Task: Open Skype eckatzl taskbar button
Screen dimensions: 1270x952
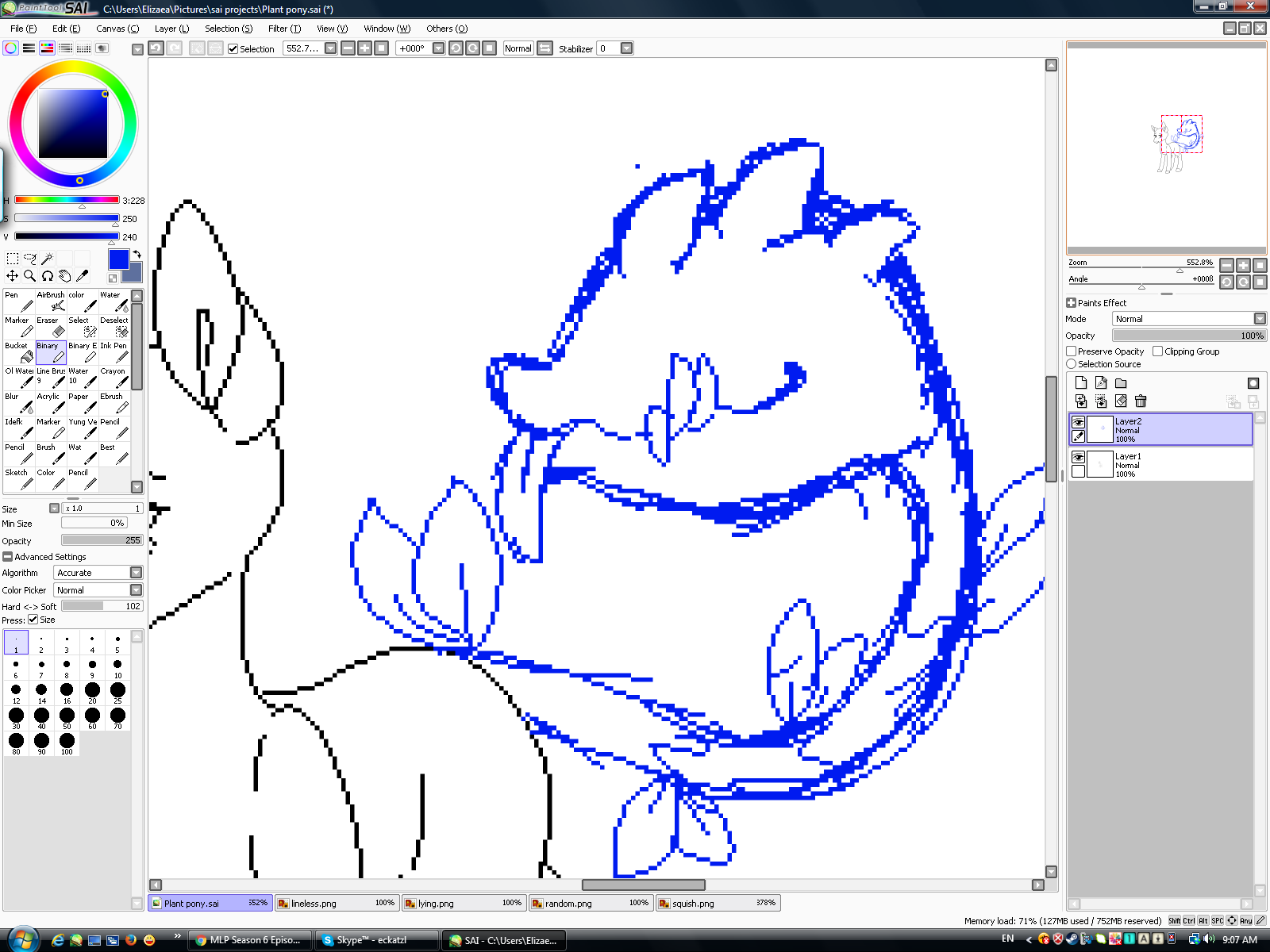Action: (377, 940)
